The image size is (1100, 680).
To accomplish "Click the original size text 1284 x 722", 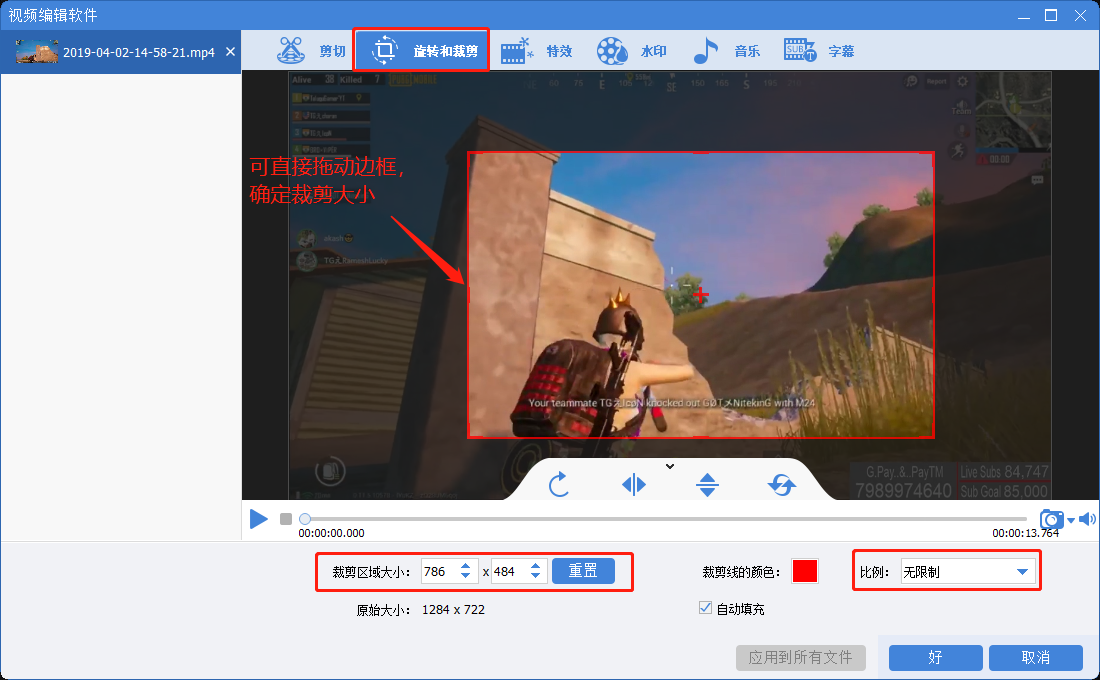I will point(453,610).
